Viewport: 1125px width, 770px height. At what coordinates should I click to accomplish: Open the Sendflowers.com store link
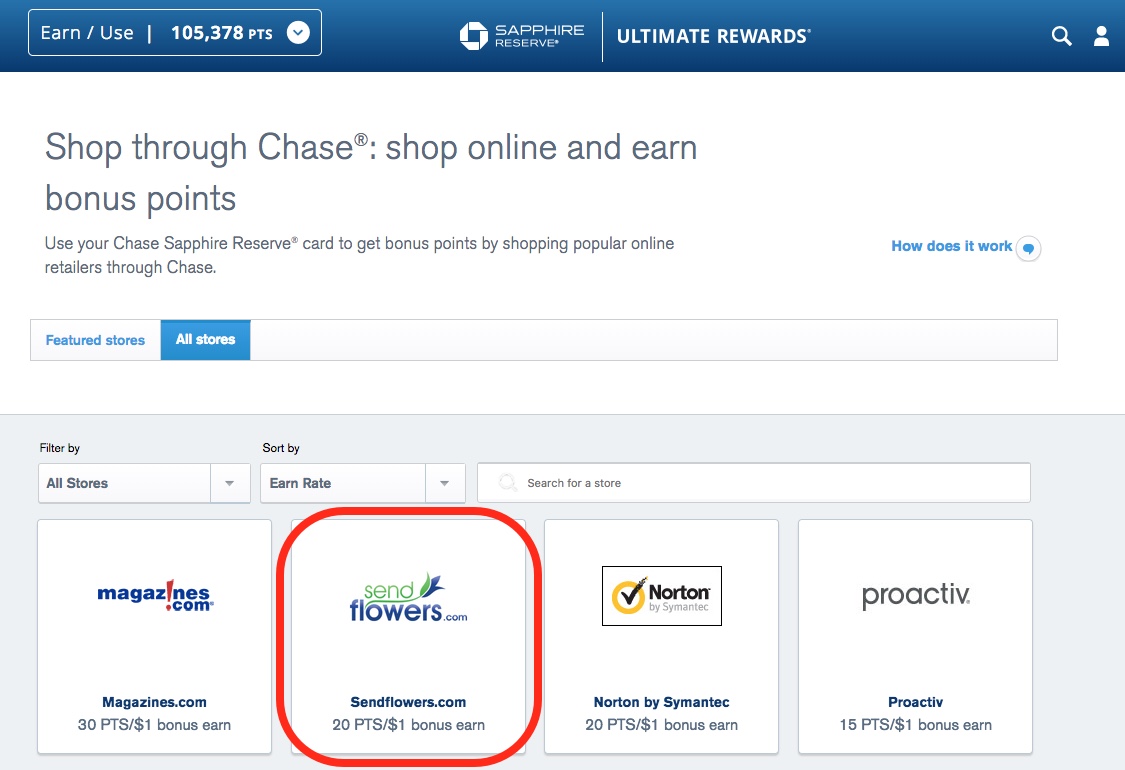[x=408, y=702]
